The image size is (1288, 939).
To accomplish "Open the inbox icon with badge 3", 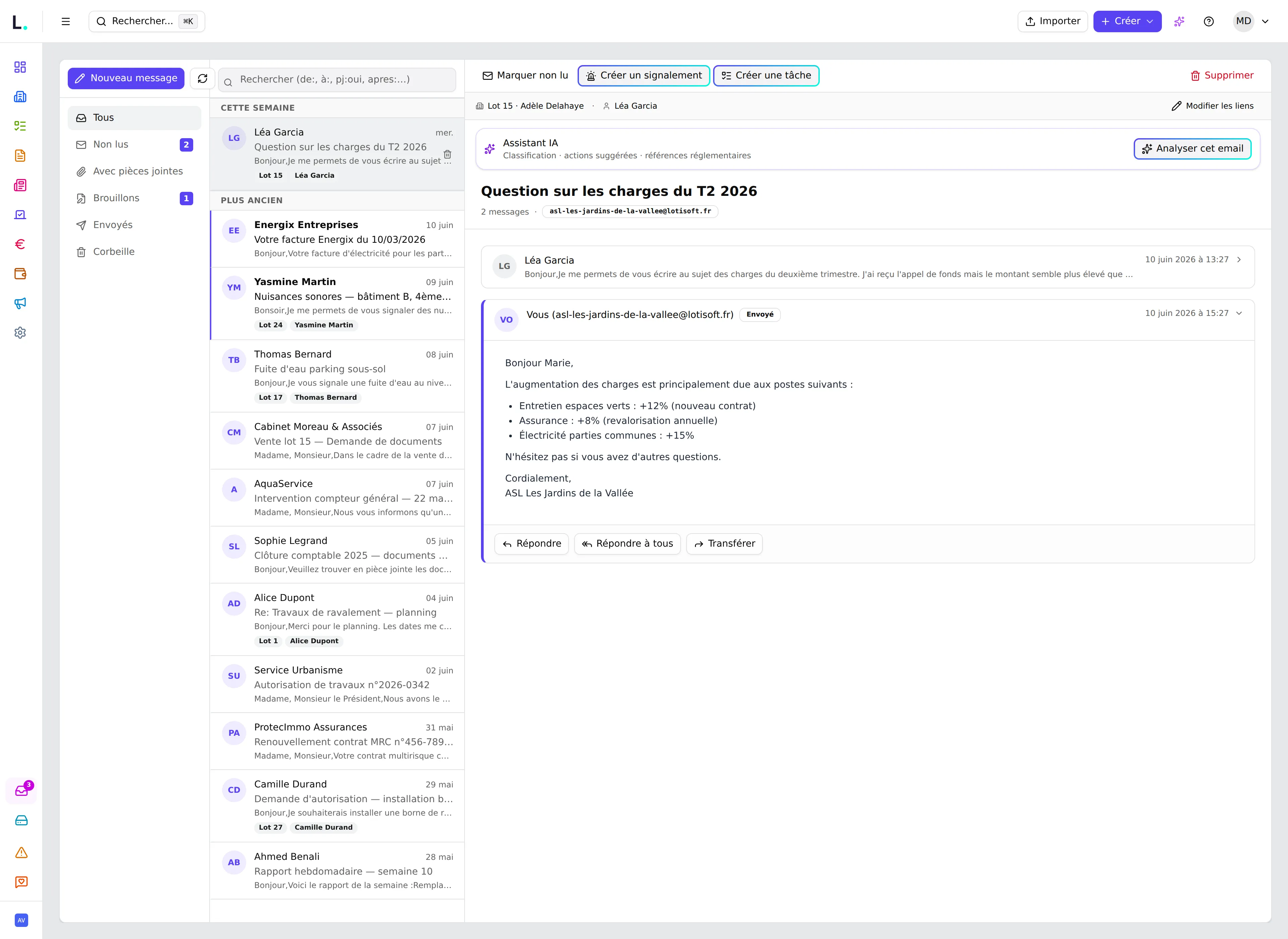I will 21,791.
